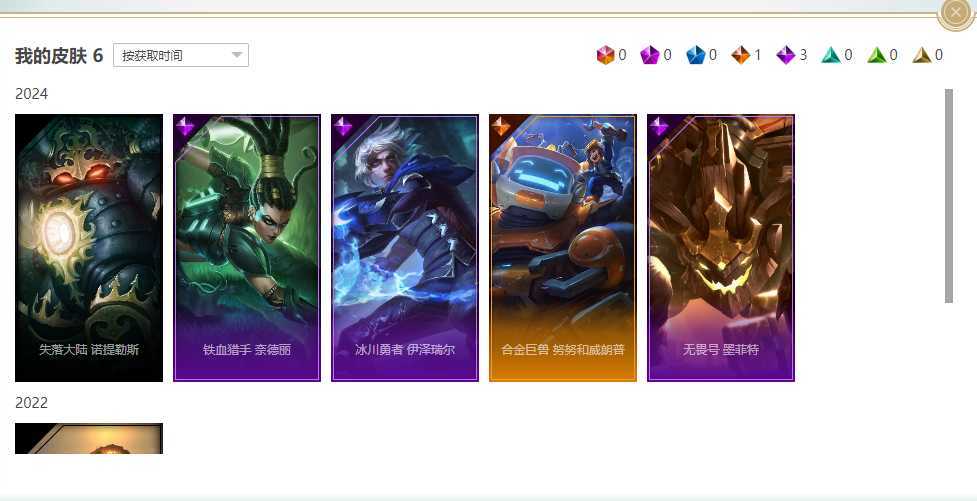Expand sort options using dropdown arrow
The image size is (977, 501).
pyautogui.click(x=237, y=55)
